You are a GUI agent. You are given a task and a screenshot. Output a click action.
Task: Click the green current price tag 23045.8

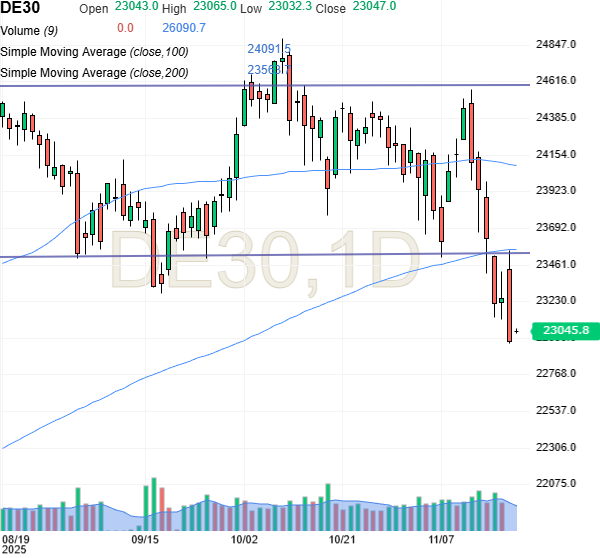coord(565,329)
